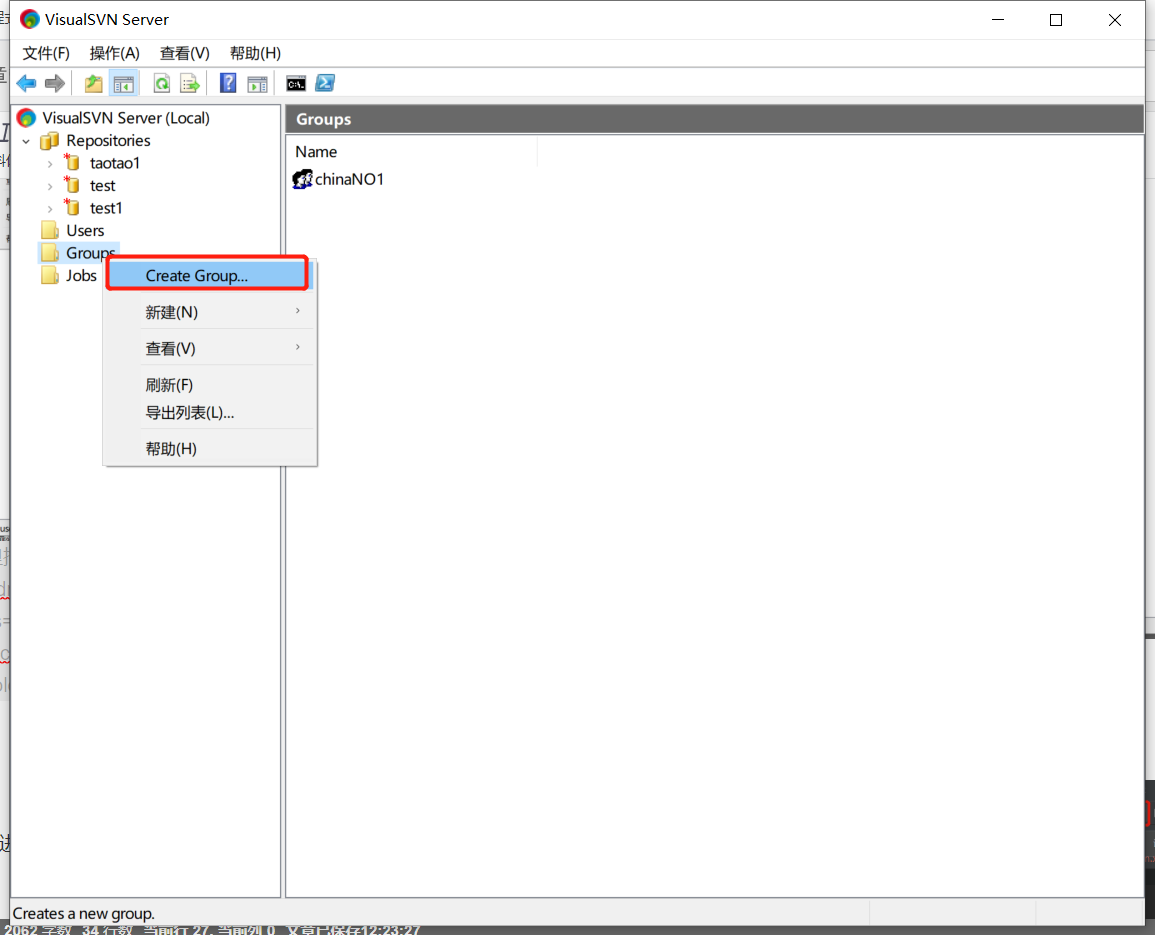Open the 新建(N) submenu arrow
The image size is (1155, 935).
(x=298, y=311)
